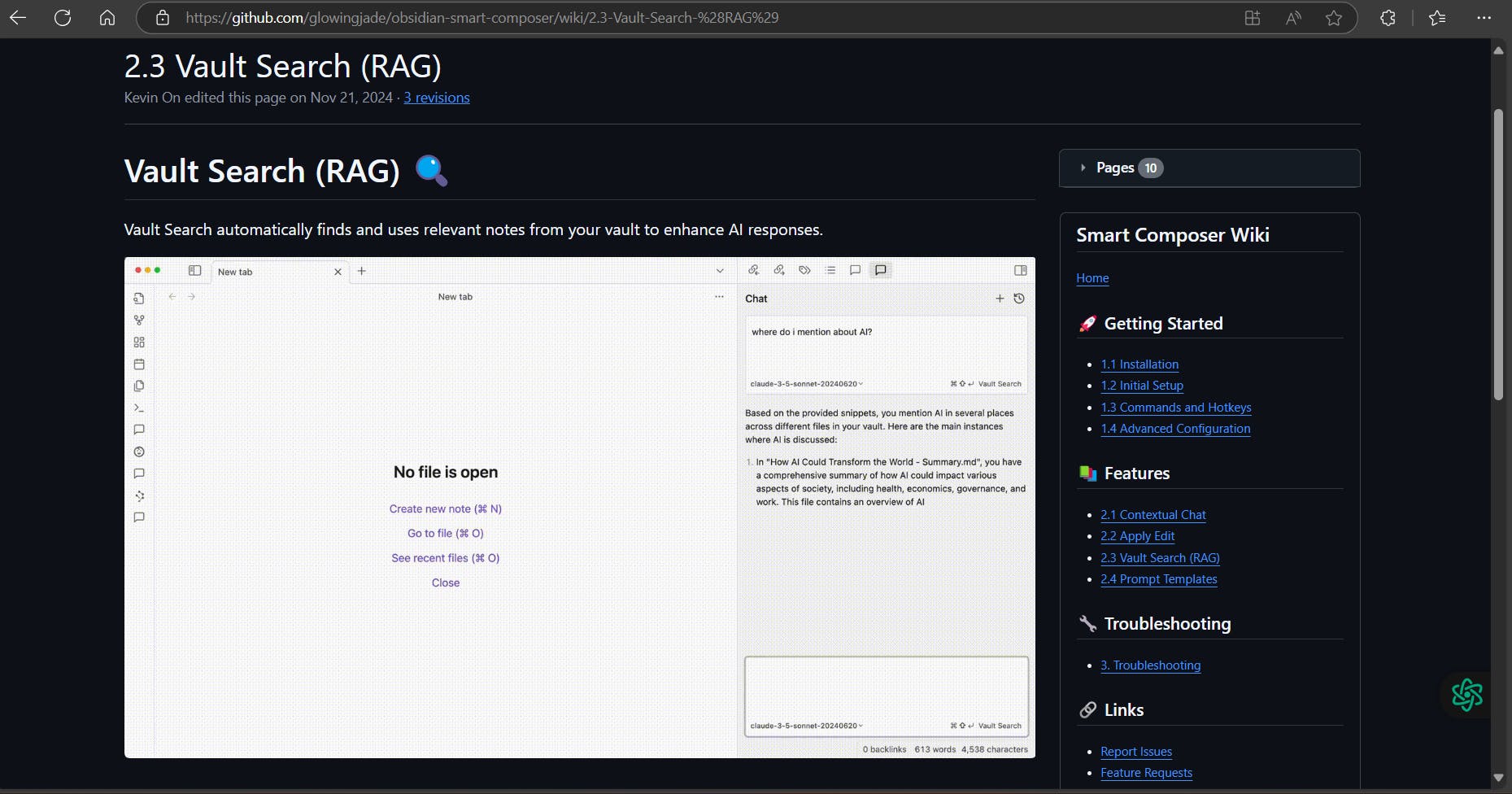Click the page title 2.3 Vault Search (RAG)
The width and height of the screenshot is (1512, 794).
pyautogui.click(x=283, y=66)
